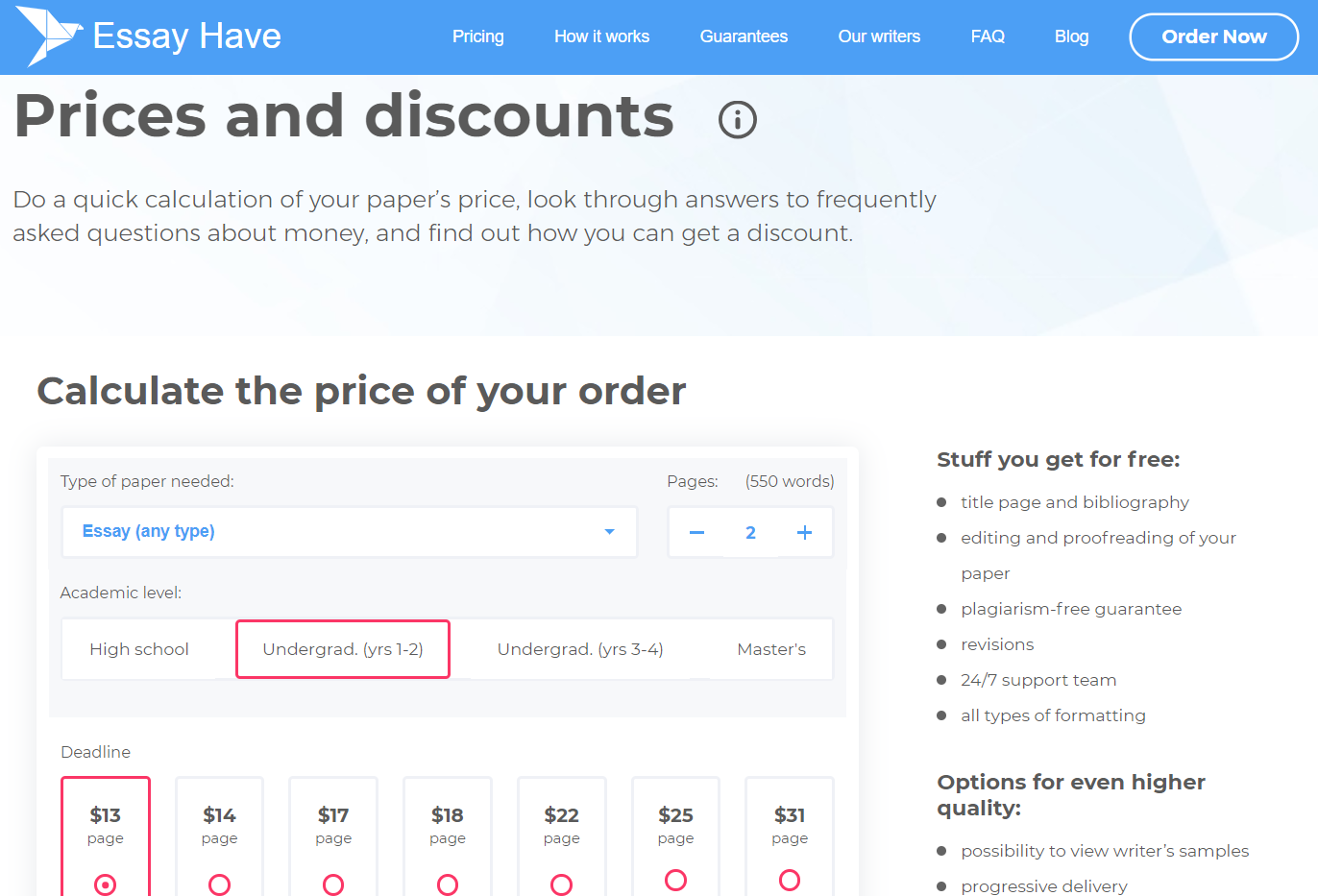Screen dimensions: 1318x896
Task: Expand the Essay (any type) dropdown arrow
Action: (609, 532)
